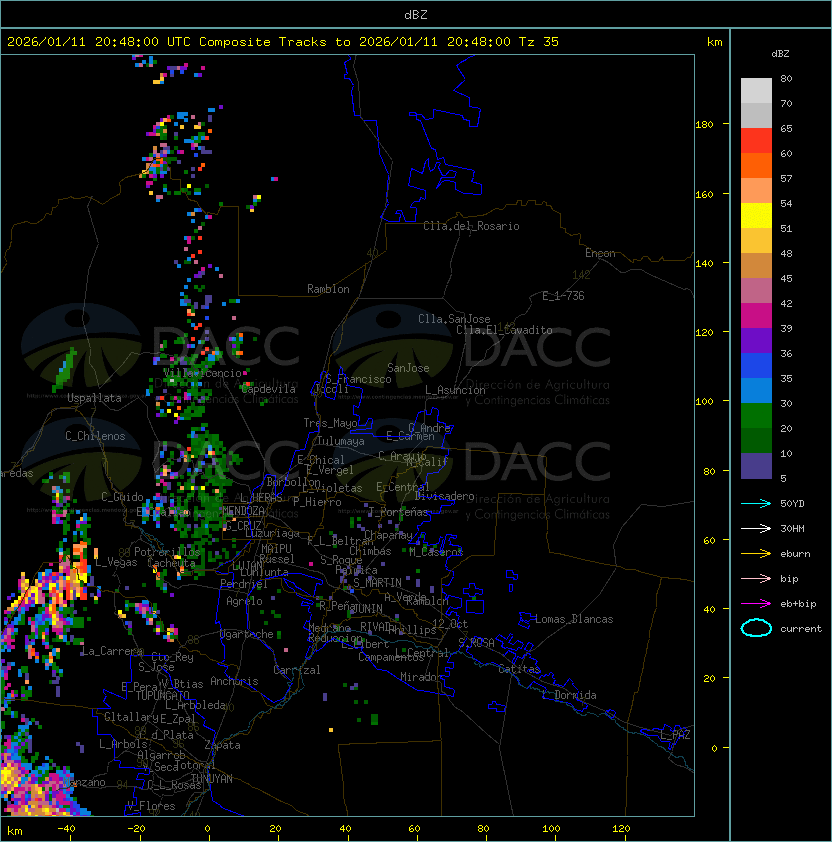Click the -40 km horizontal axis label
The width and height of the screenshot is (832, 842).
click(x=66, y=829)
